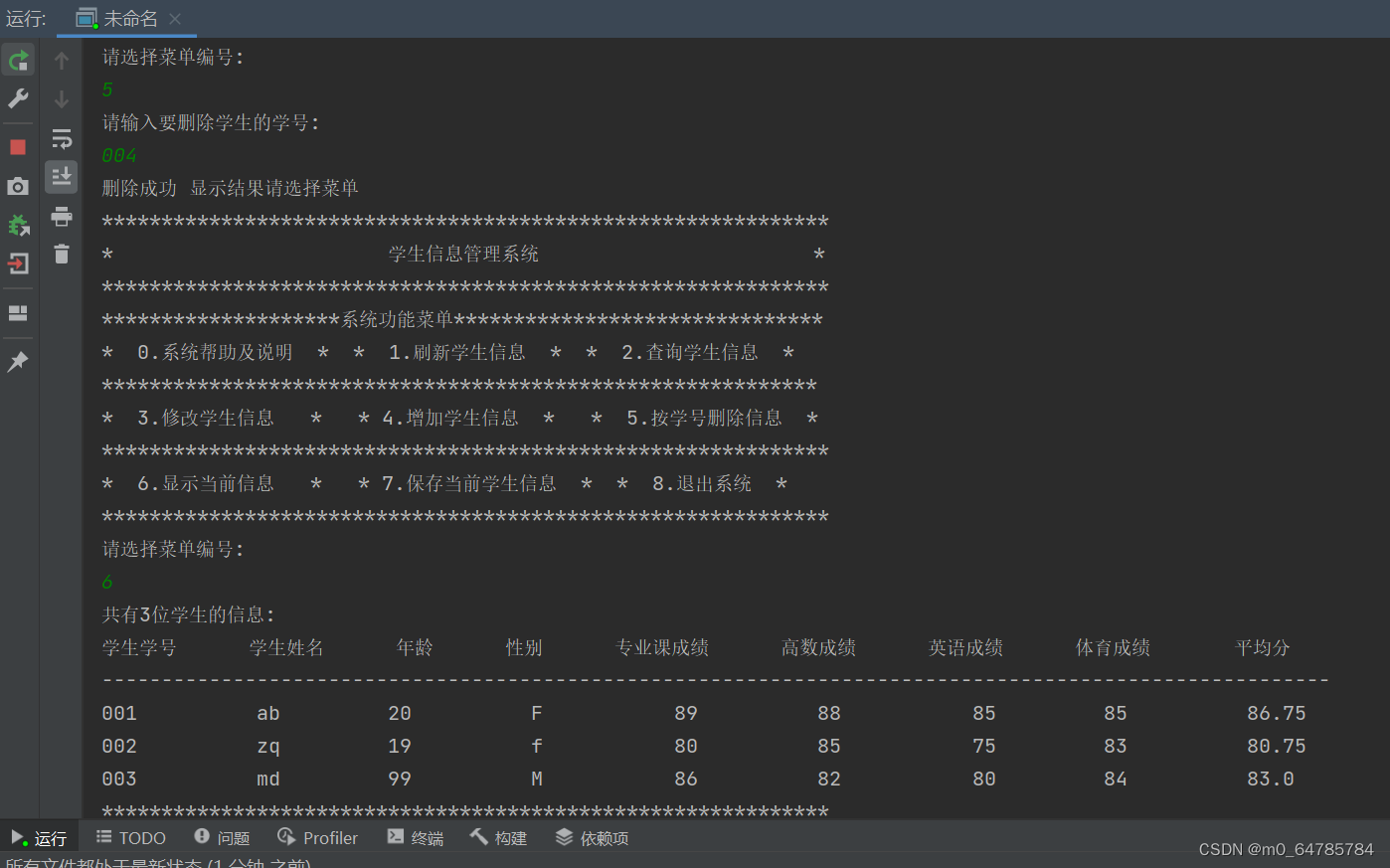Screen dimensions: 1390x868
Task: Click student ID 001 in the table
Action: click(119, 713)
